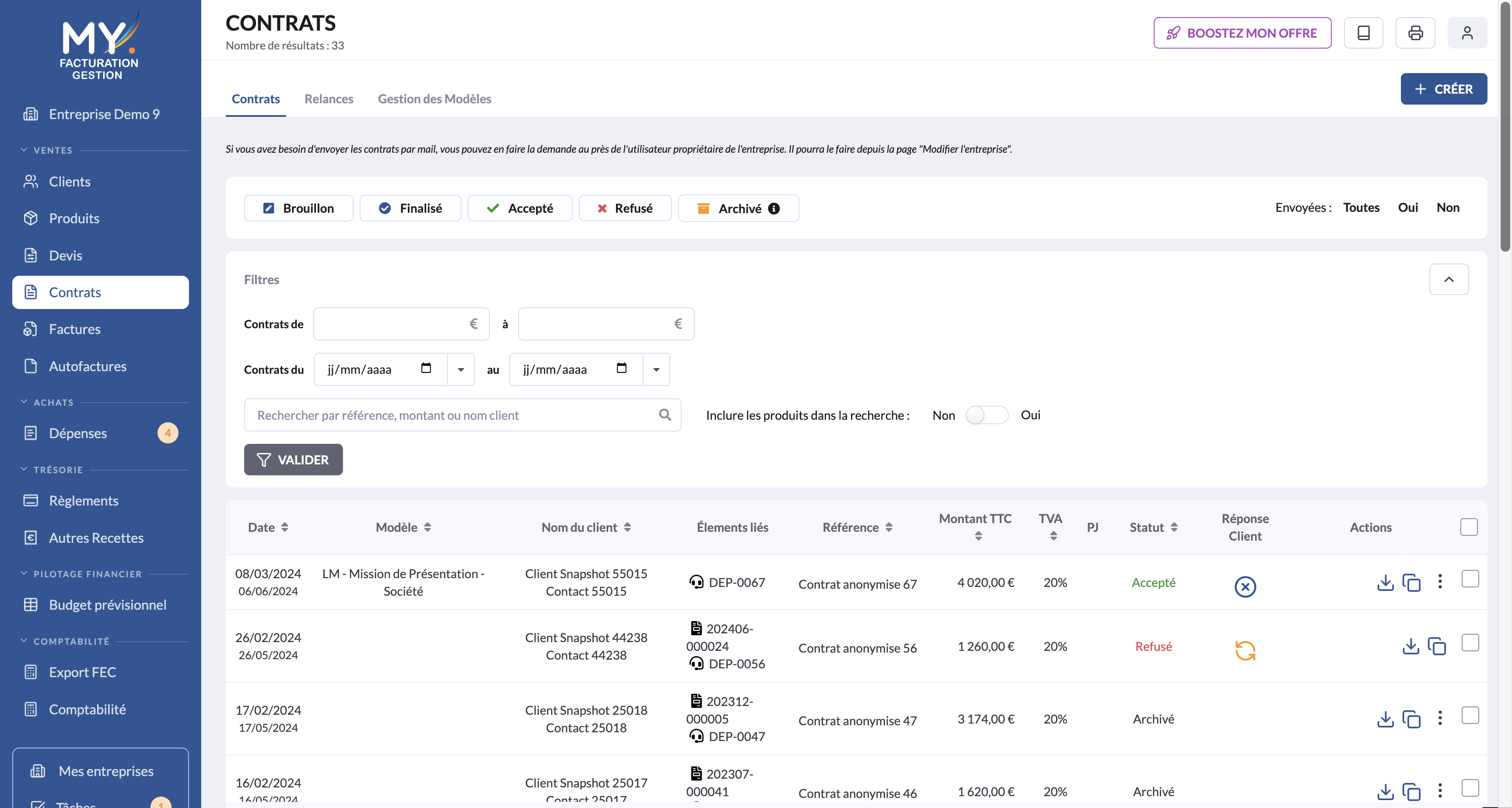Select checkbox for Contrat anonymise 46

[x=1470, y=787]
